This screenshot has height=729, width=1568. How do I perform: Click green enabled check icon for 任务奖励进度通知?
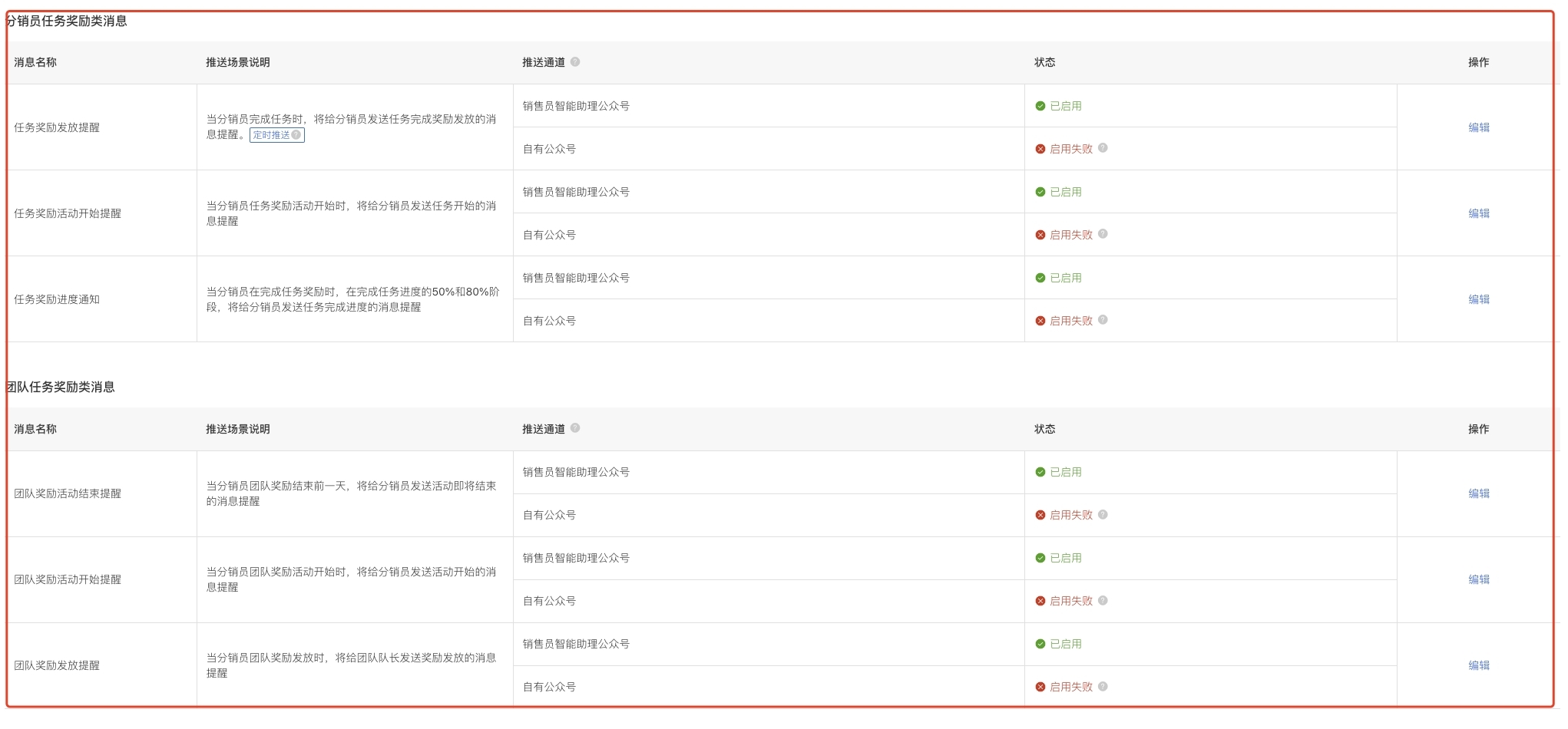(x=1040, y=278)
